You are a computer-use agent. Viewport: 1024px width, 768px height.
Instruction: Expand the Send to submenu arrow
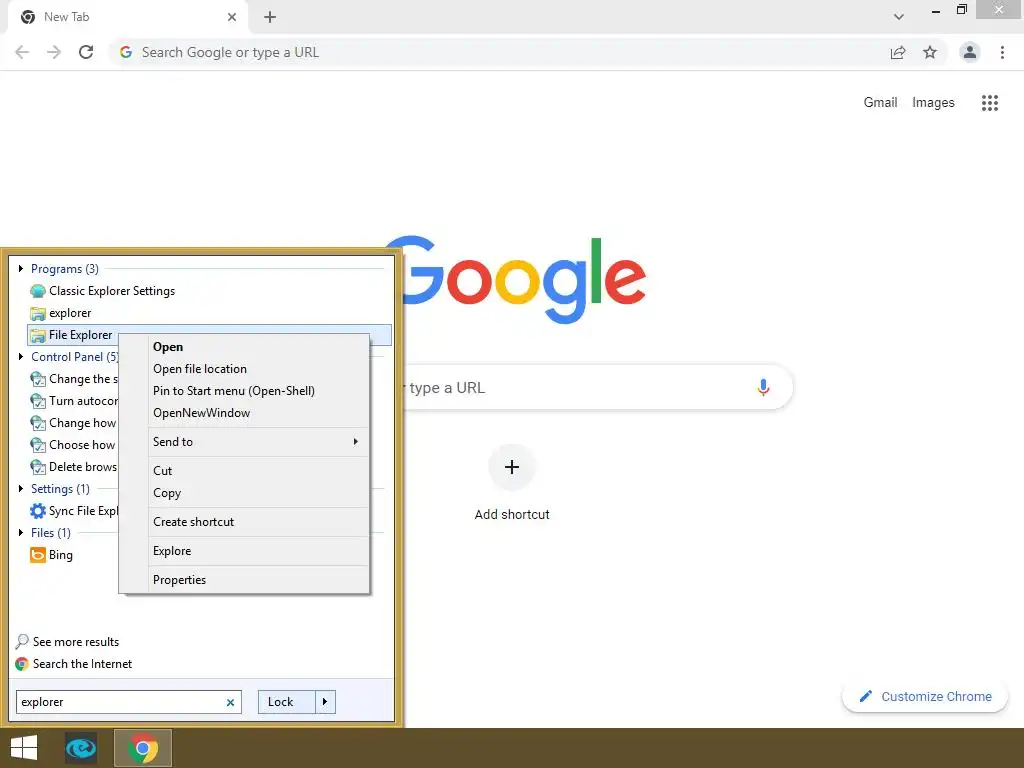(x=356, y=442)
